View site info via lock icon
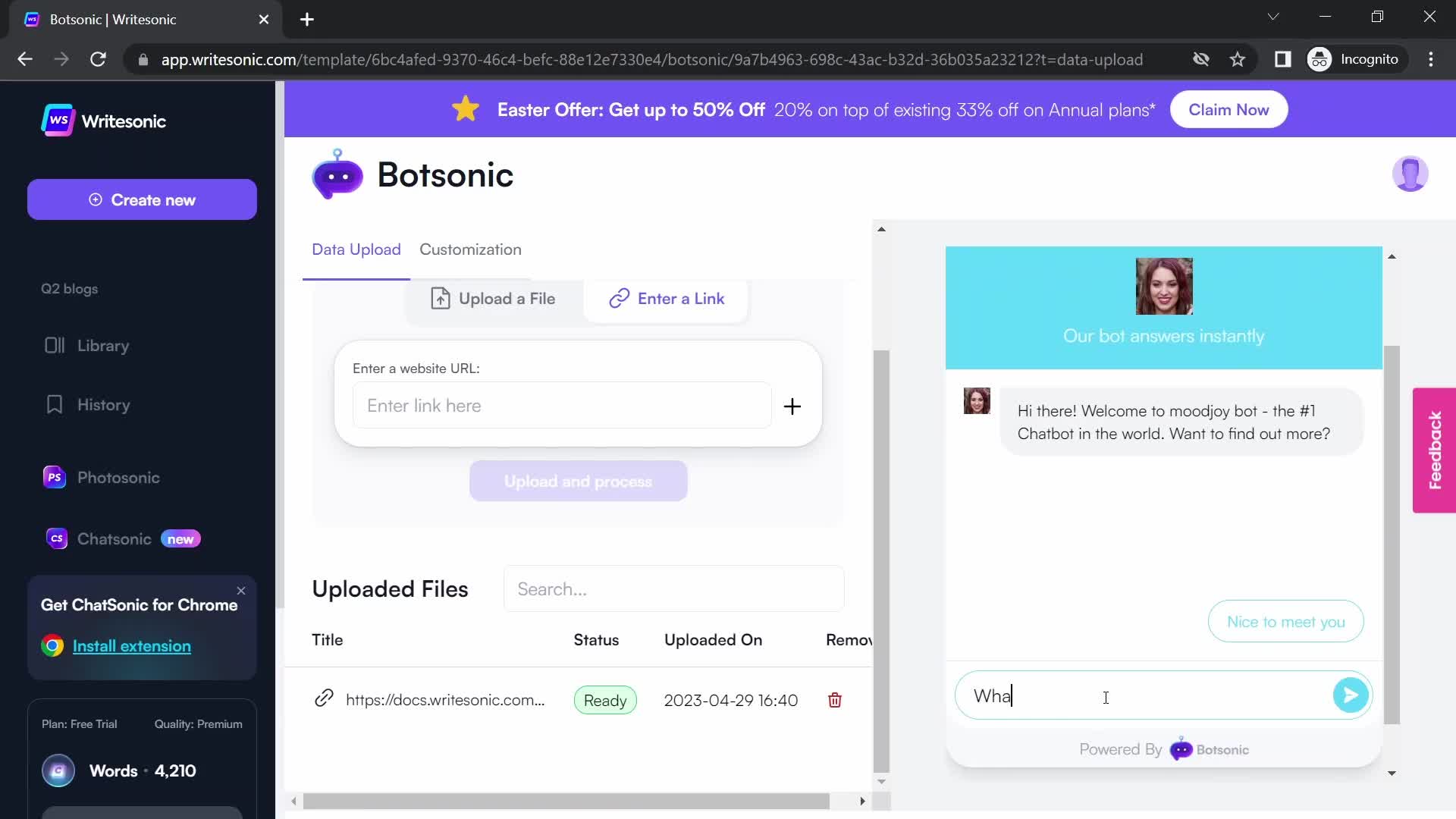 143,59
